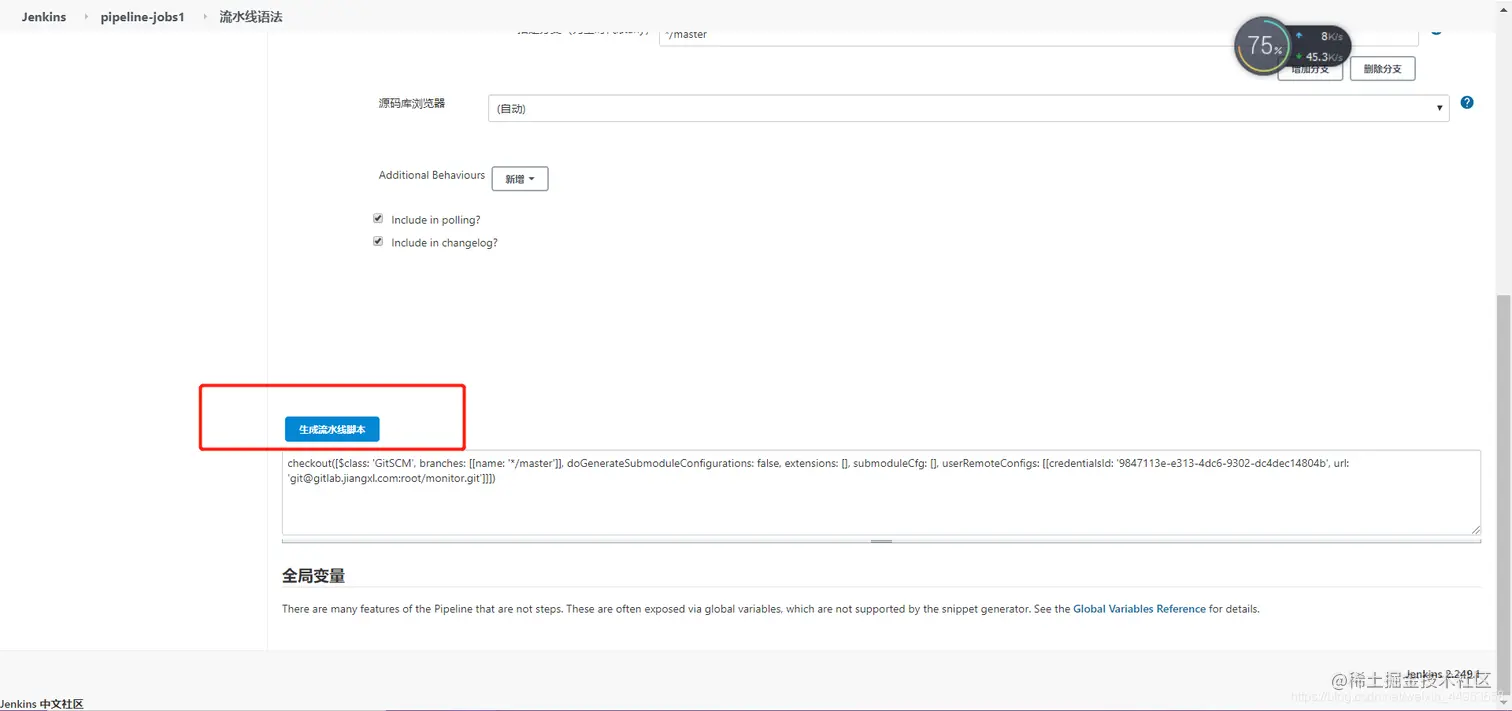Click the branch specifier */master field
This screenshot has width=1512, height=711.
(1038, 36)
